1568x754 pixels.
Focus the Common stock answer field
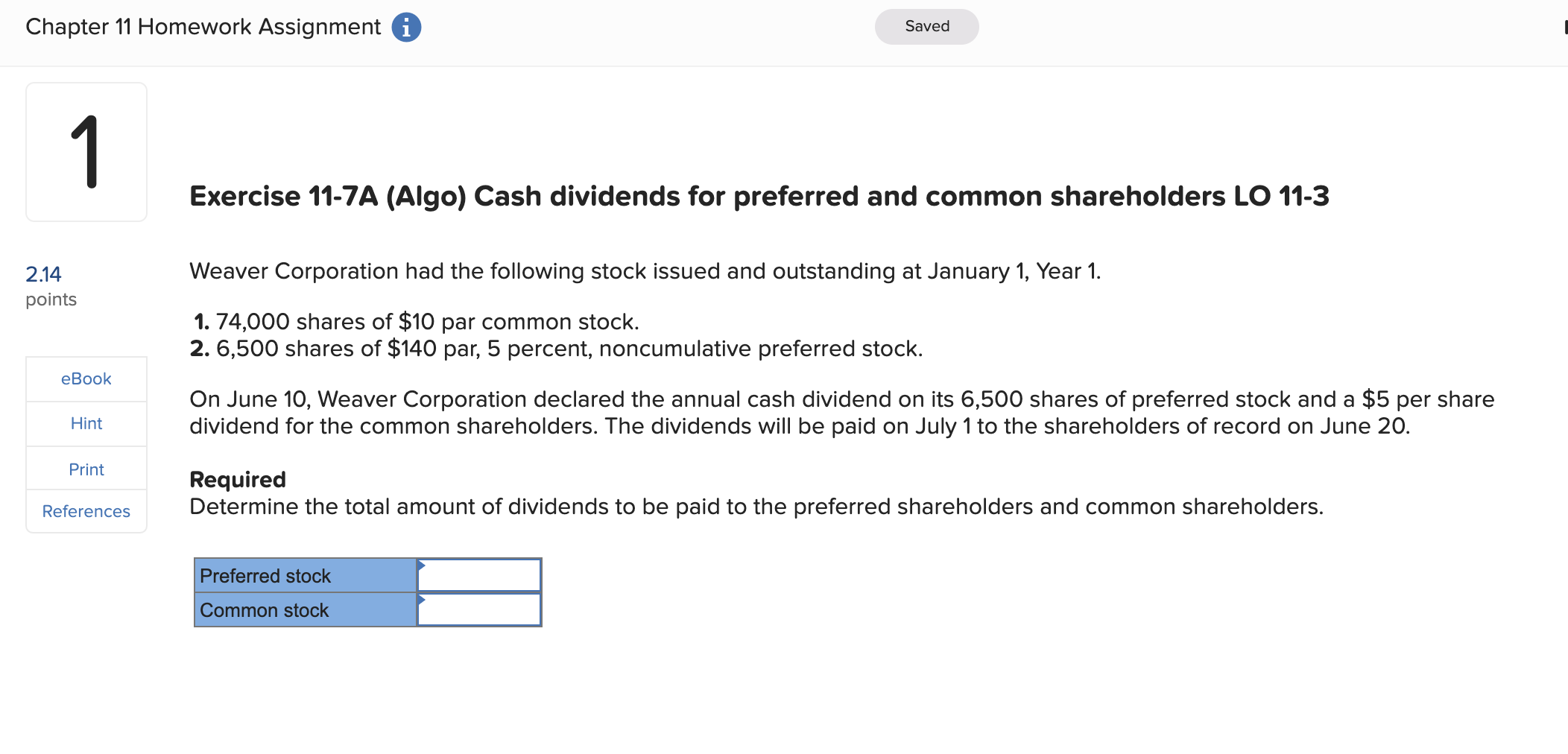tap(479, 609)
